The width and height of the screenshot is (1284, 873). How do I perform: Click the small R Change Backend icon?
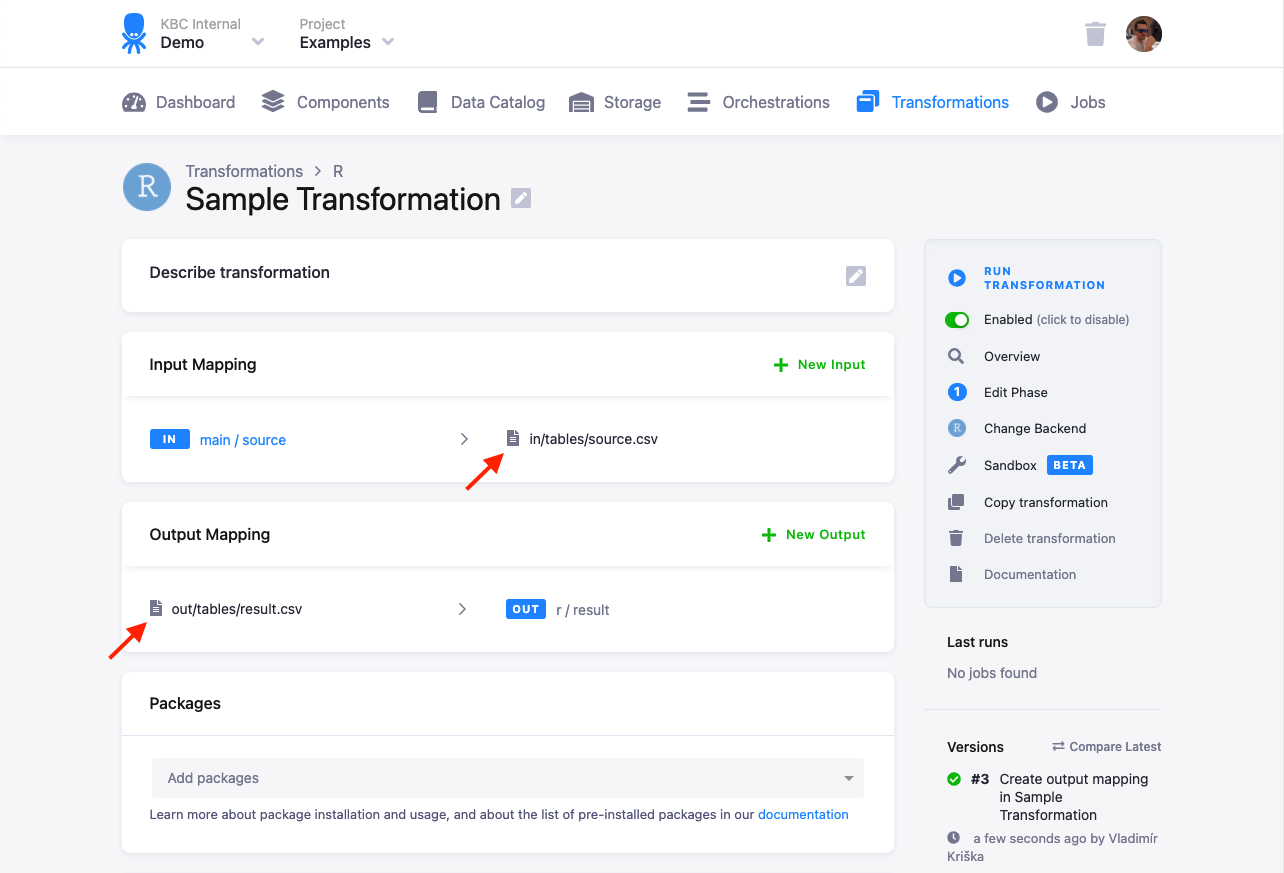[x=957, y=428]
